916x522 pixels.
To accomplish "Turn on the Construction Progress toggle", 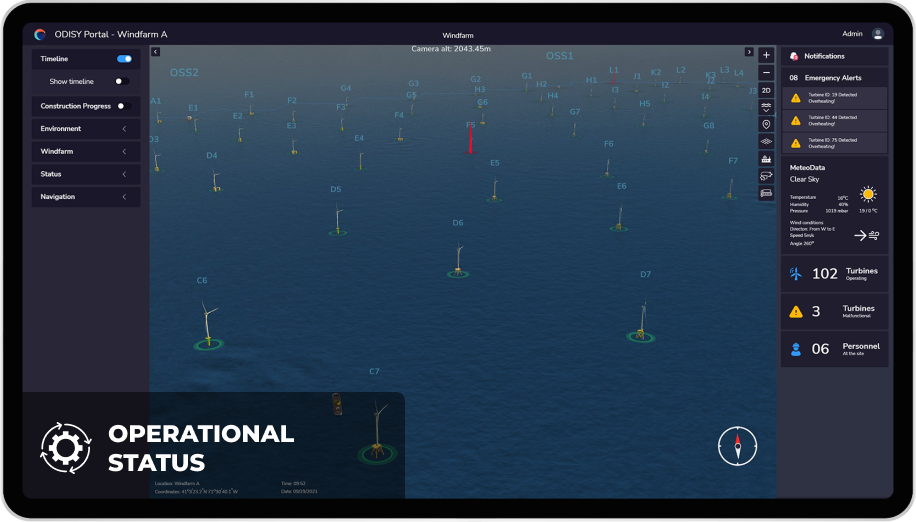I will pyautogui.click(x=124, y=106).
